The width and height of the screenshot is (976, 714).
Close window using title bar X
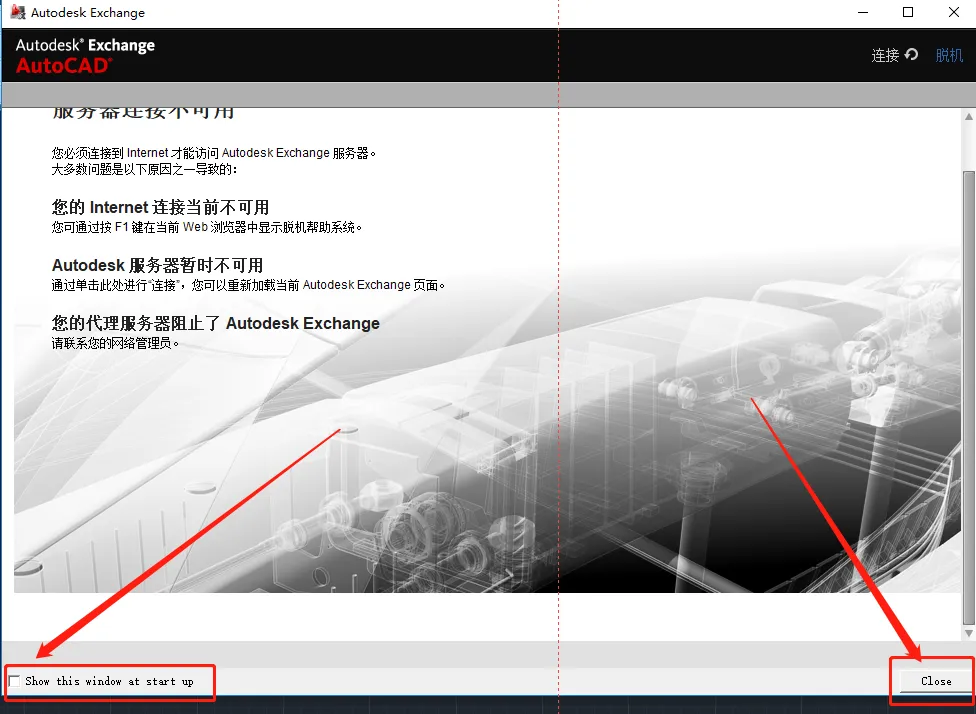click(954, 12)
